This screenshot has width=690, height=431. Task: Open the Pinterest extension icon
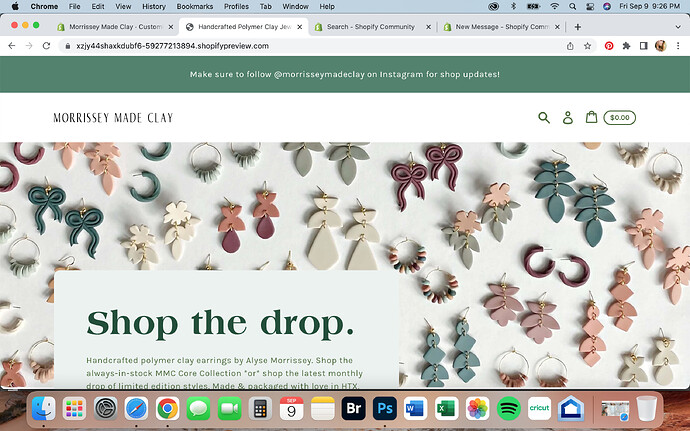pyautogui.click(x=609, y=46)
